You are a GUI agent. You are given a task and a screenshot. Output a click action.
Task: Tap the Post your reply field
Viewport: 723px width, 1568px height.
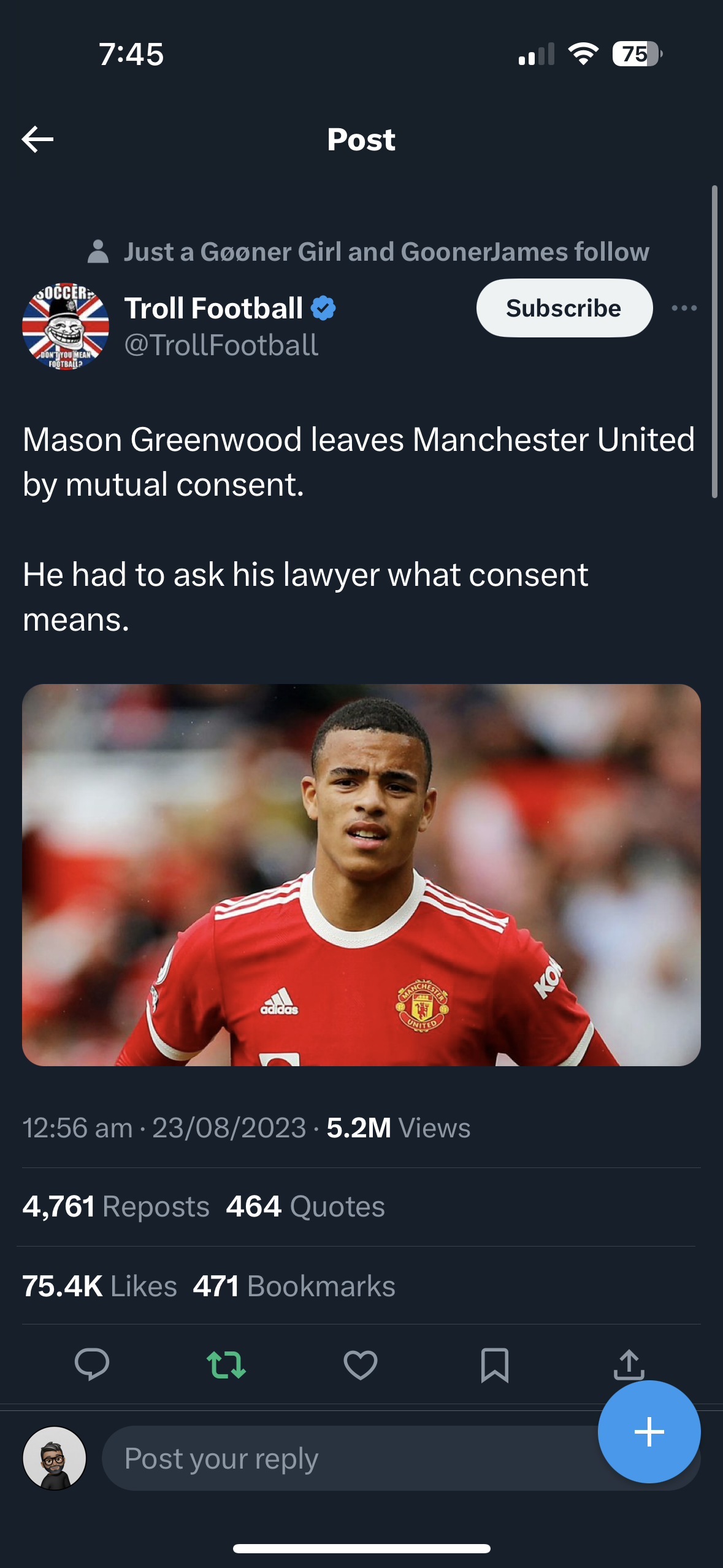(350, 1458)
